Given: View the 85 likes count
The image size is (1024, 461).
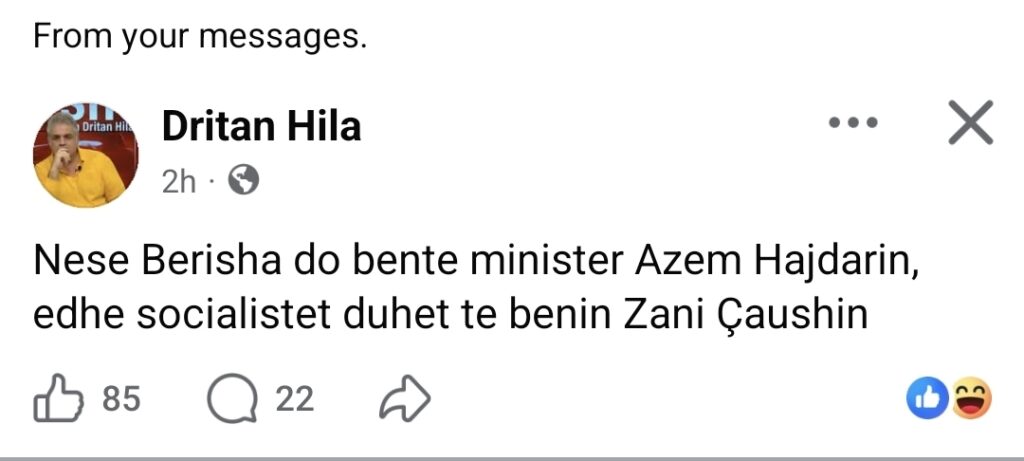Looking at the screenshot, I should (x=121, y=400).
